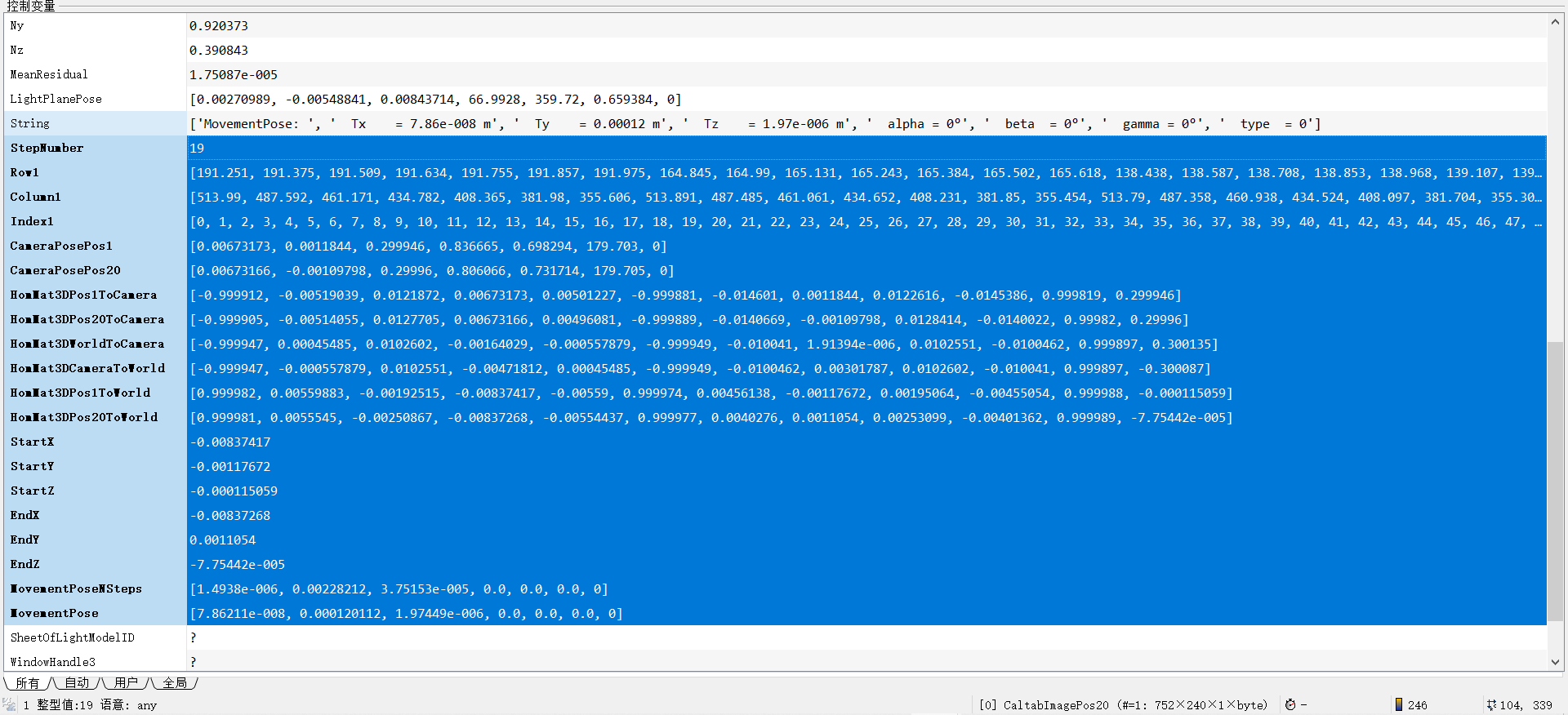Select the WindowHandle3 variable
Viewport: 1568px width, 715px height.
coord(53,662)
